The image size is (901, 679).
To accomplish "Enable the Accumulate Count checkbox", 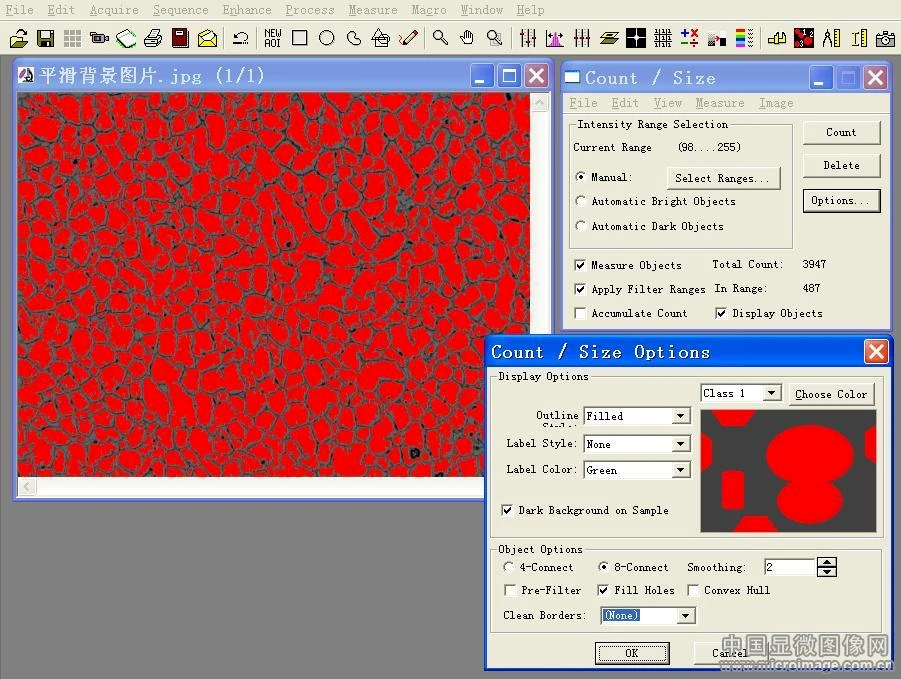I will tap(580, 313).
